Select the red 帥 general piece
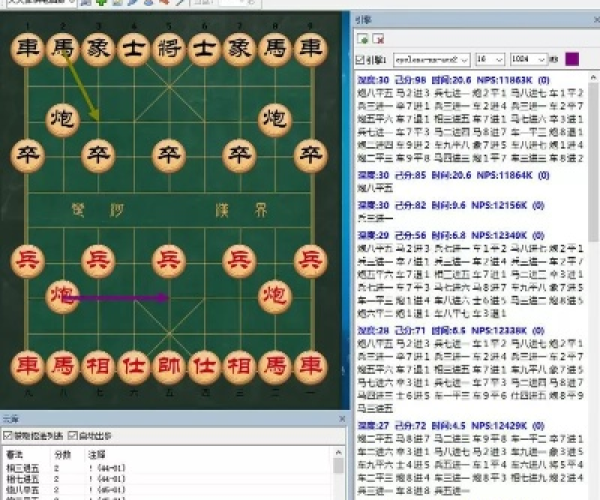The image size is (600, 500). click(x=169, y=367)
